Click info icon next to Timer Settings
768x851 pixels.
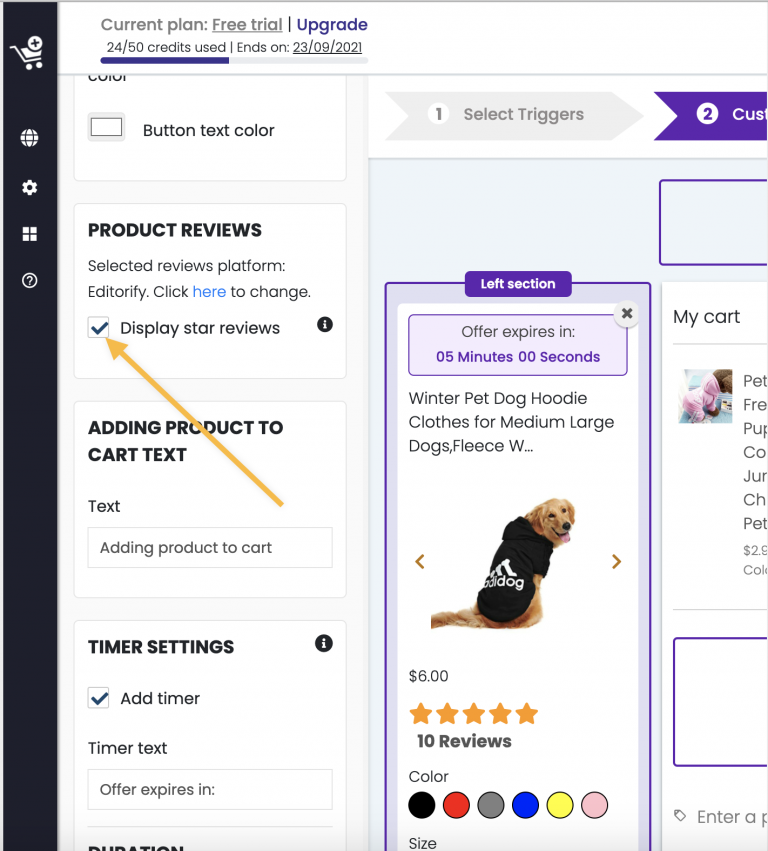coord(323,644)
